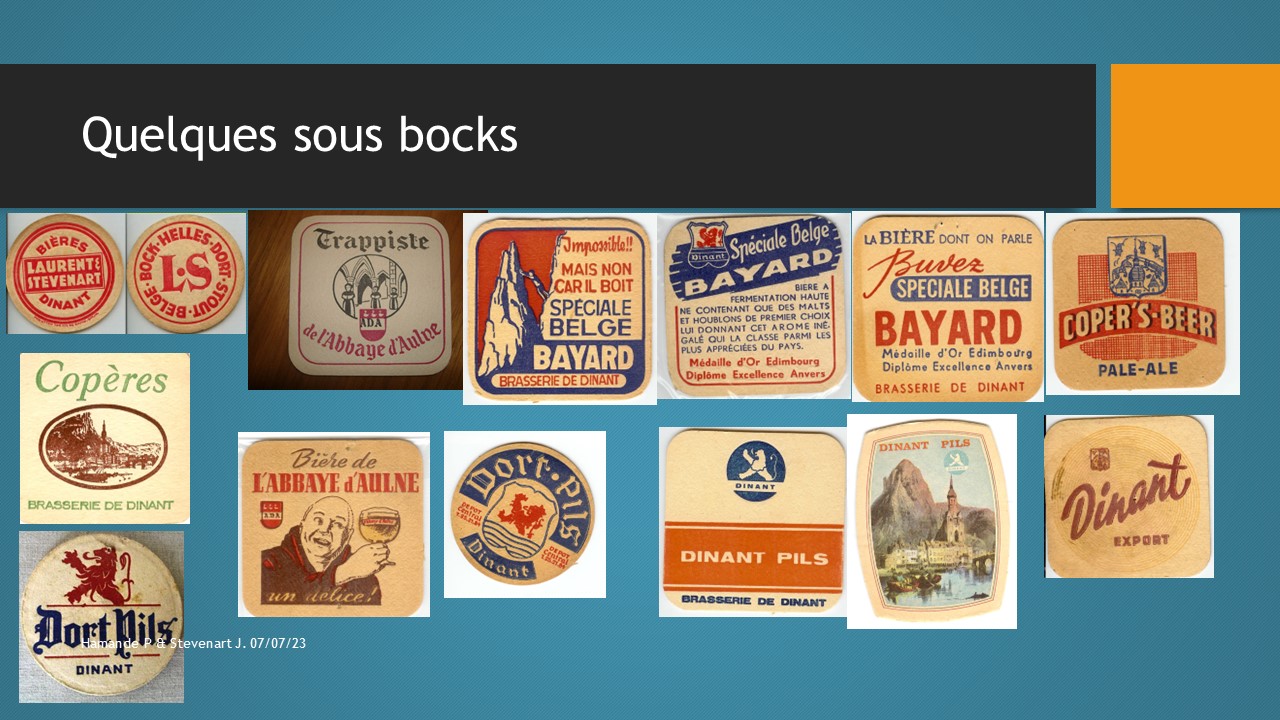Click the round blue Dort-Pils Dinant coaster

pos(525,514)
